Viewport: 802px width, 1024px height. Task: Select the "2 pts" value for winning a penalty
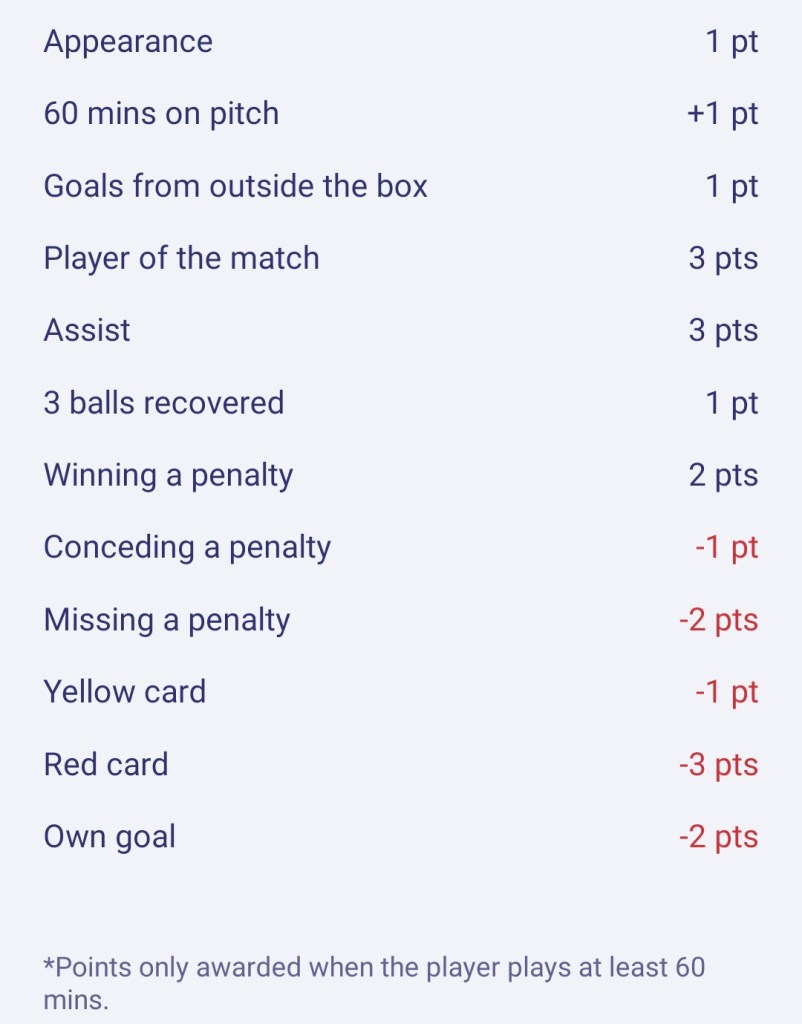coord(723,475)
